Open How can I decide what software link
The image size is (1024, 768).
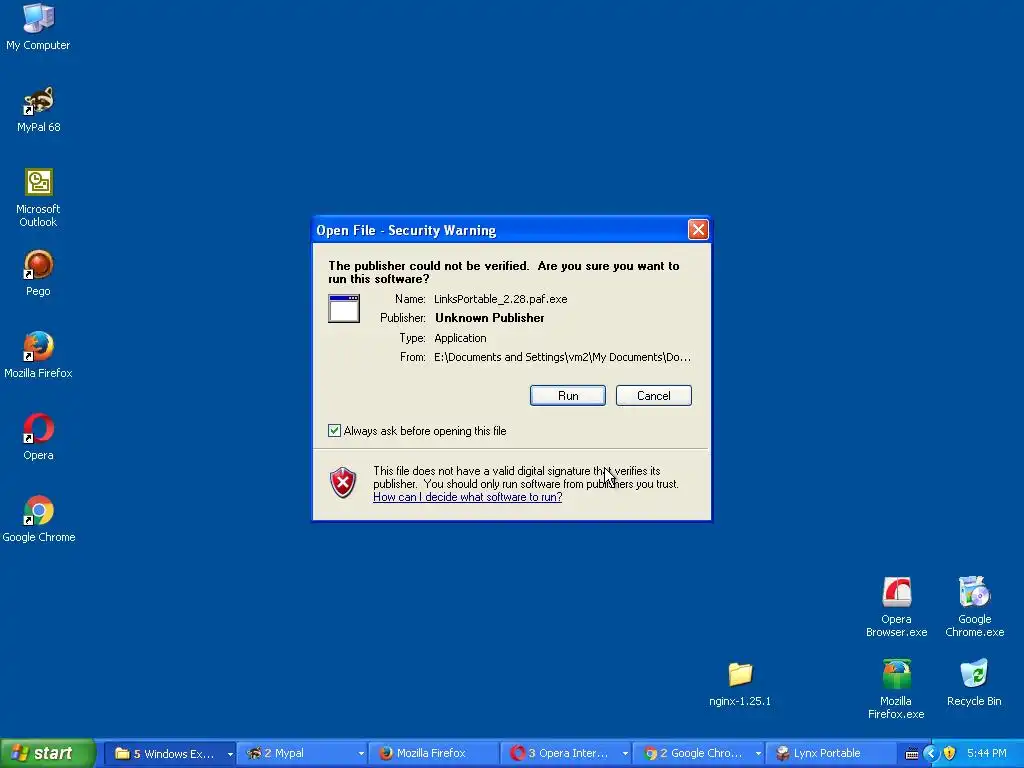(x=468, y=497)
